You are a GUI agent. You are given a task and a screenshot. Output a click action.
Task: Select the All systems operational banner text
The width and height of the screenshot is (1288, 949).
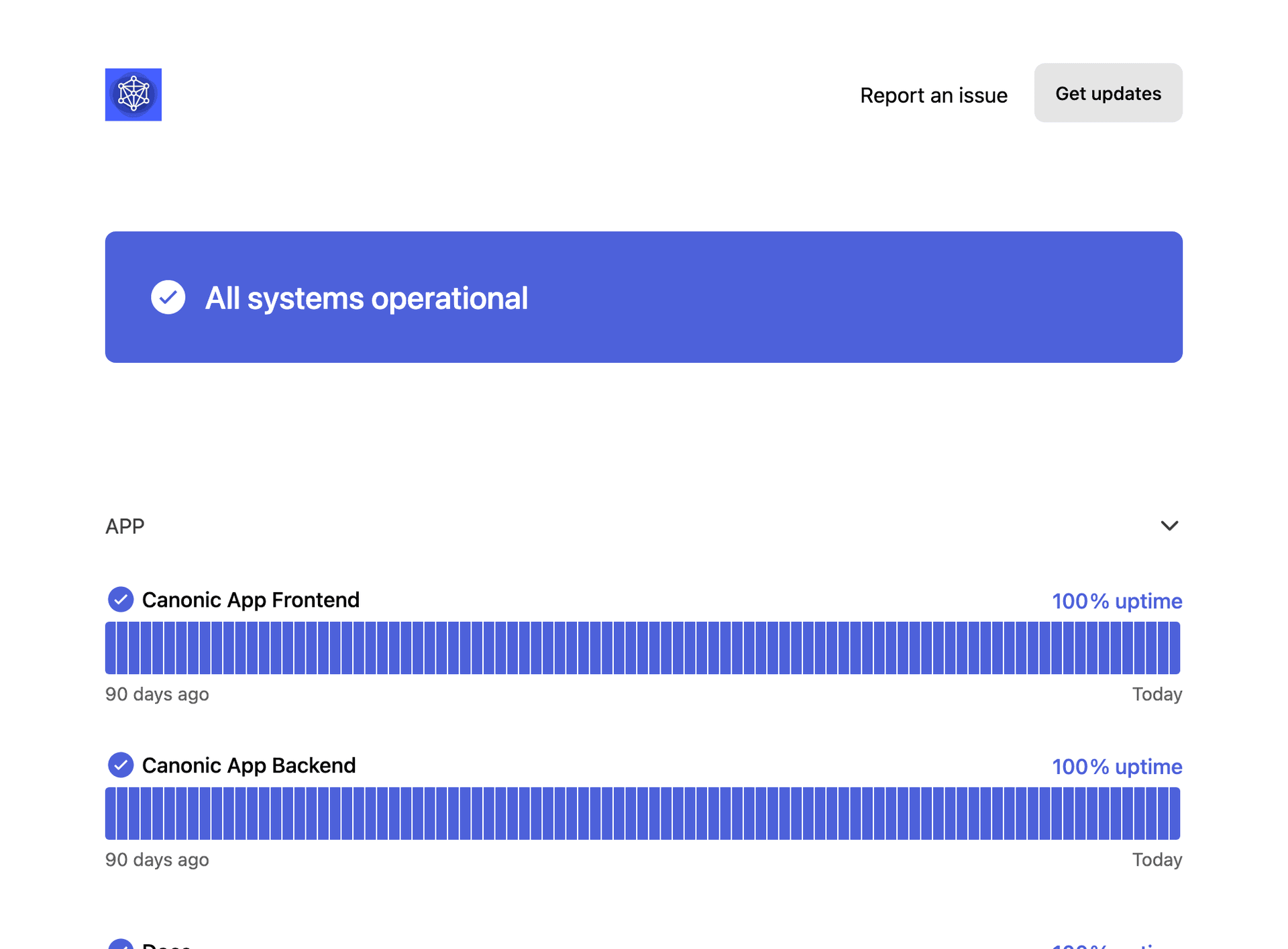coord(366,298)
